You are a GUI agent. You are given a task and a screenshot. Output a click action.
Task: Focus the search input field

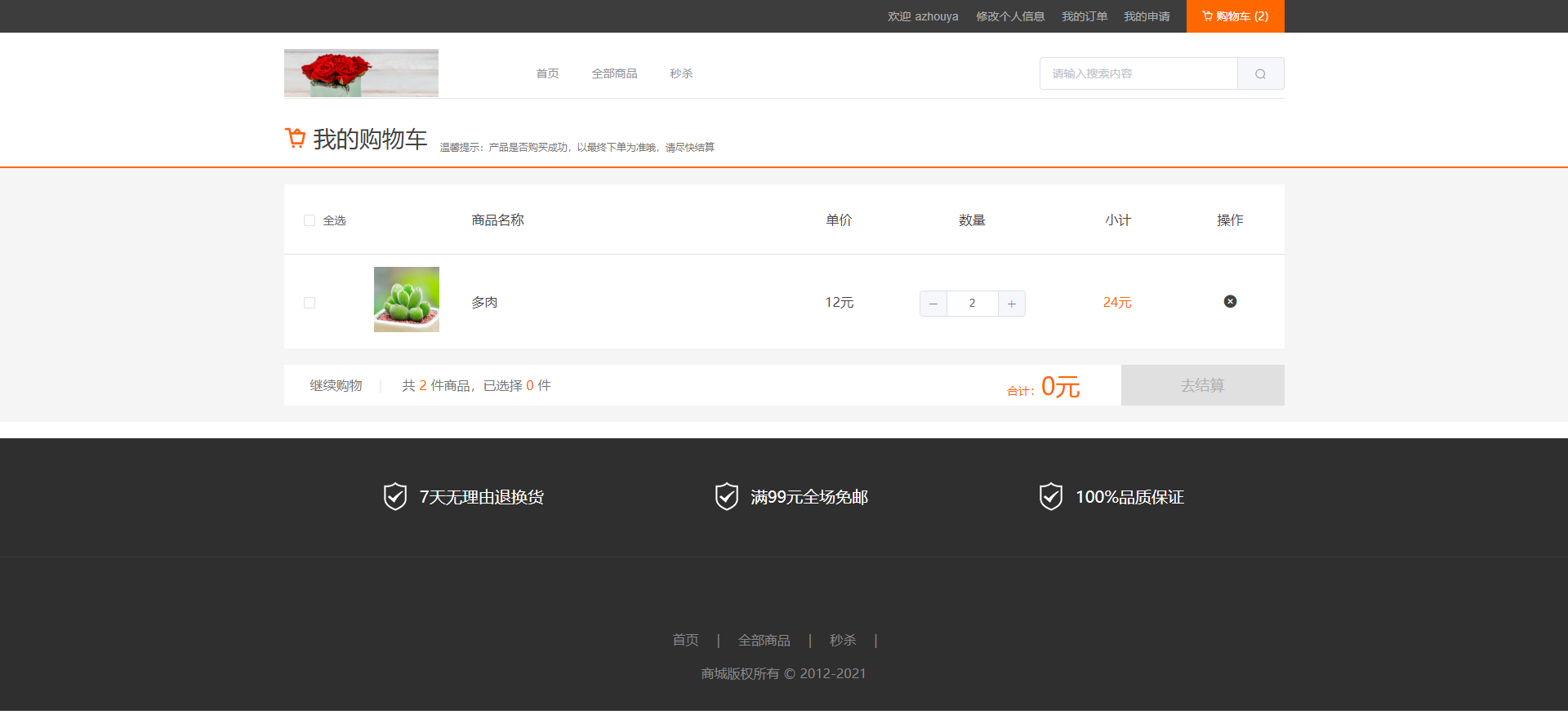[1138, 73]
